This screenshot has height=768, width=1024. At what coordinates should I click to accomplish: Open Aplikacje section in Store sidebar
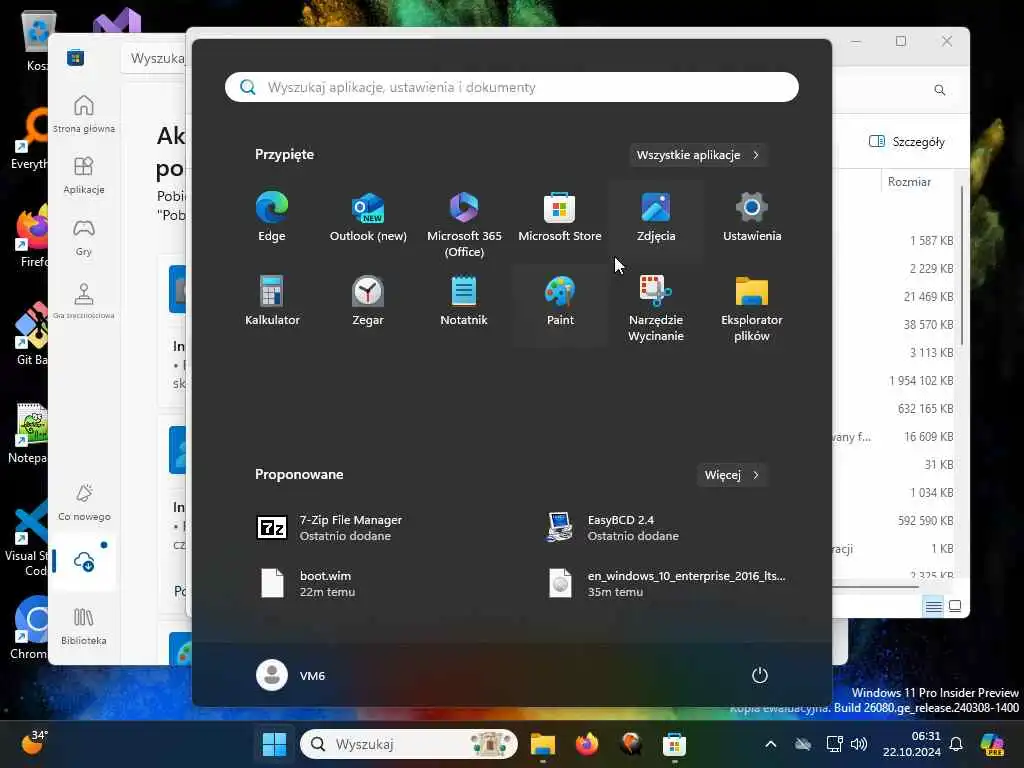[84, 175]
